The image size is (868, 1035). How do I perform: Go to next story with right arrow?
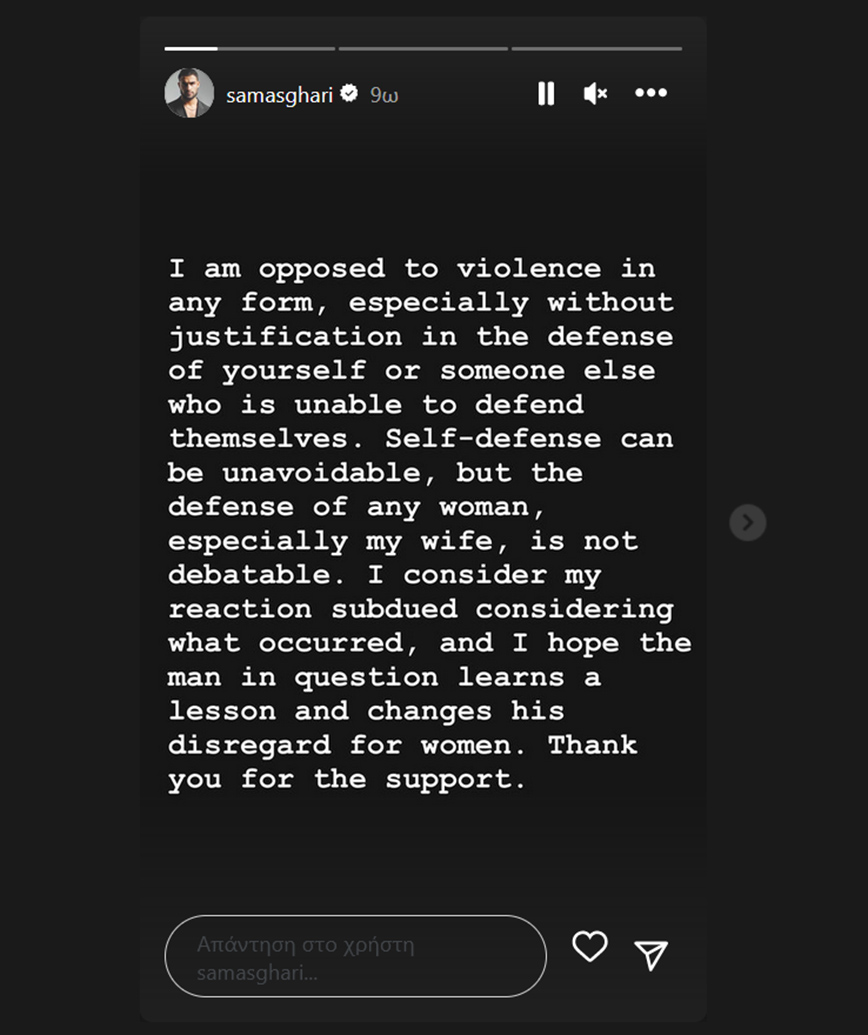[x=747, y=522]
